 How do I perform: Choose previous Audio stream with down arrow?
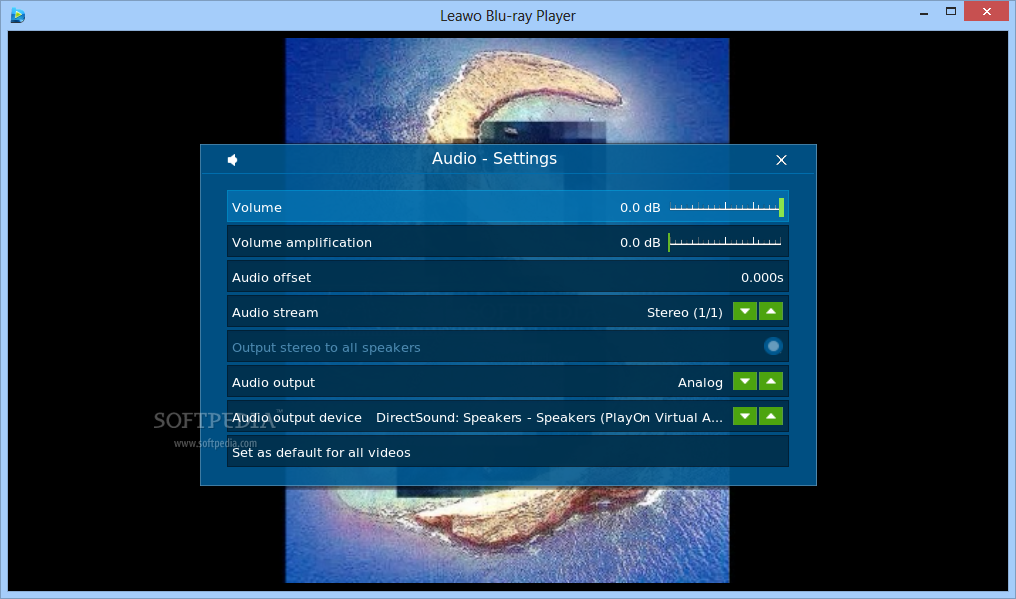click(x=745, y=312)
